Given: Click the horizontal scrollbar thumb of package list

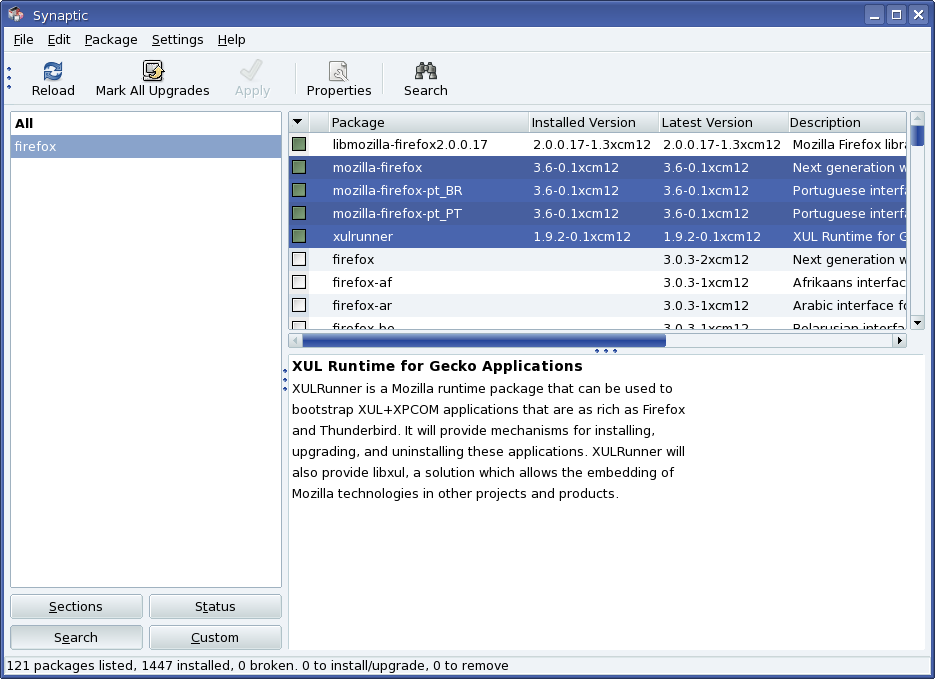Looking at the screenshot, I should tap(484, 340).
